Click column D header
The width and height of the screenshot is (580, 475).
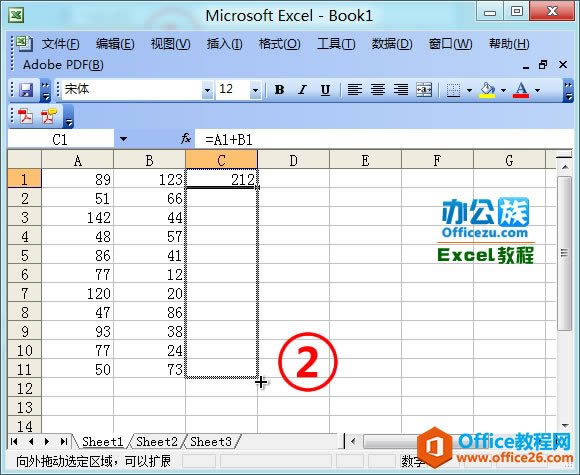(x=293, y=161)
